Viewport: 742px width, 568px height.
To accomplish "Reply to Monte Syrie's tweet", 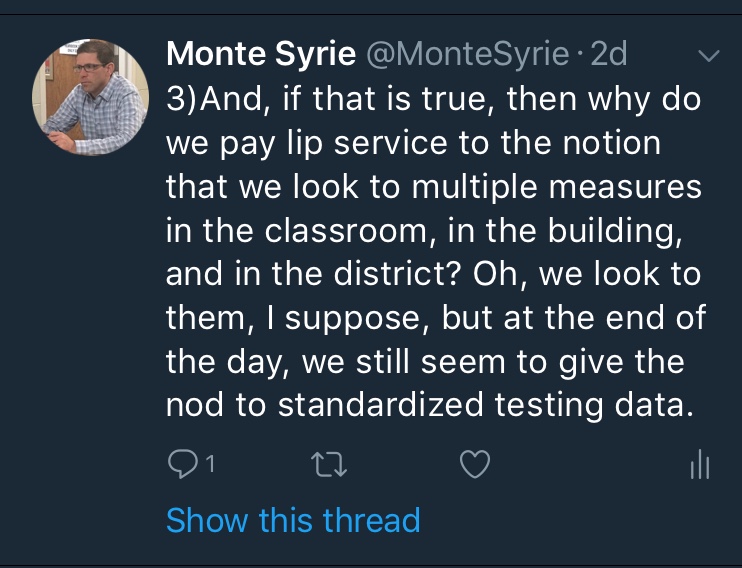I will (182, 464).
